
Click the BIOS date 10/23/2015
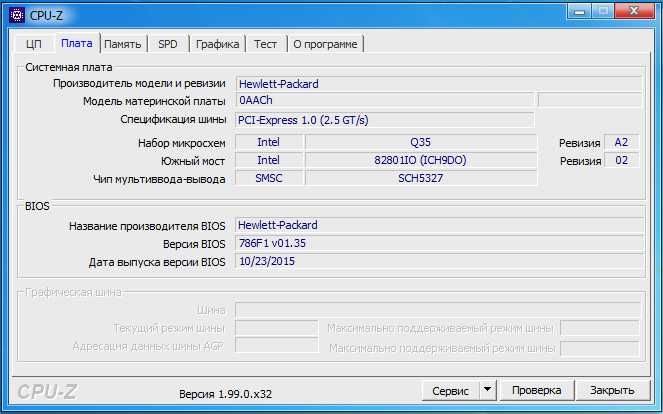(x=439, y=261)
